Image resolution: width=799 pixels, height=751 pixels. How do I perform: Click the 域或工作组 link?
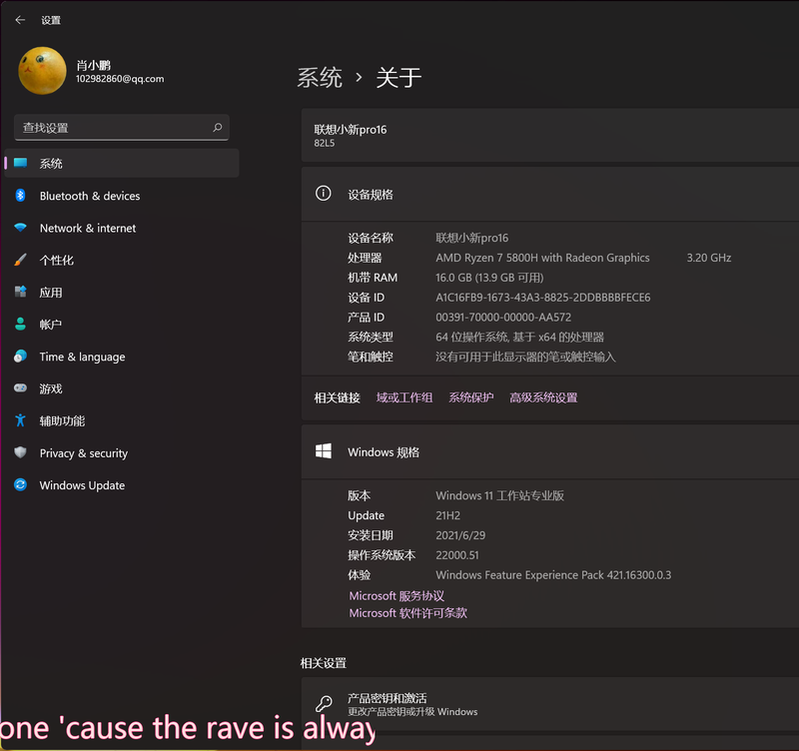pos(404,397)
